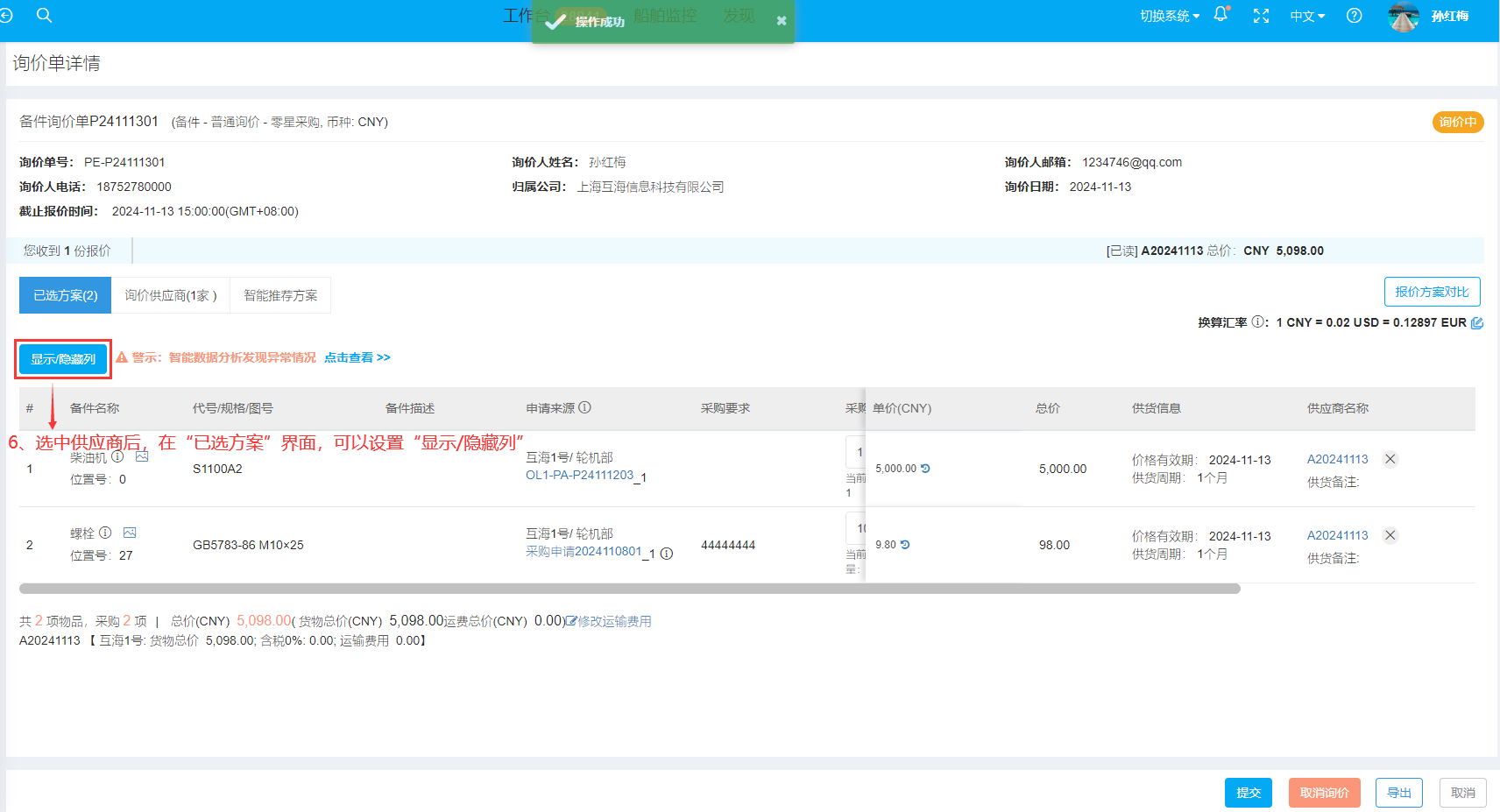Open link OL1-PA-P24111203
1500x812 pixels.
(x=579, y=475)
